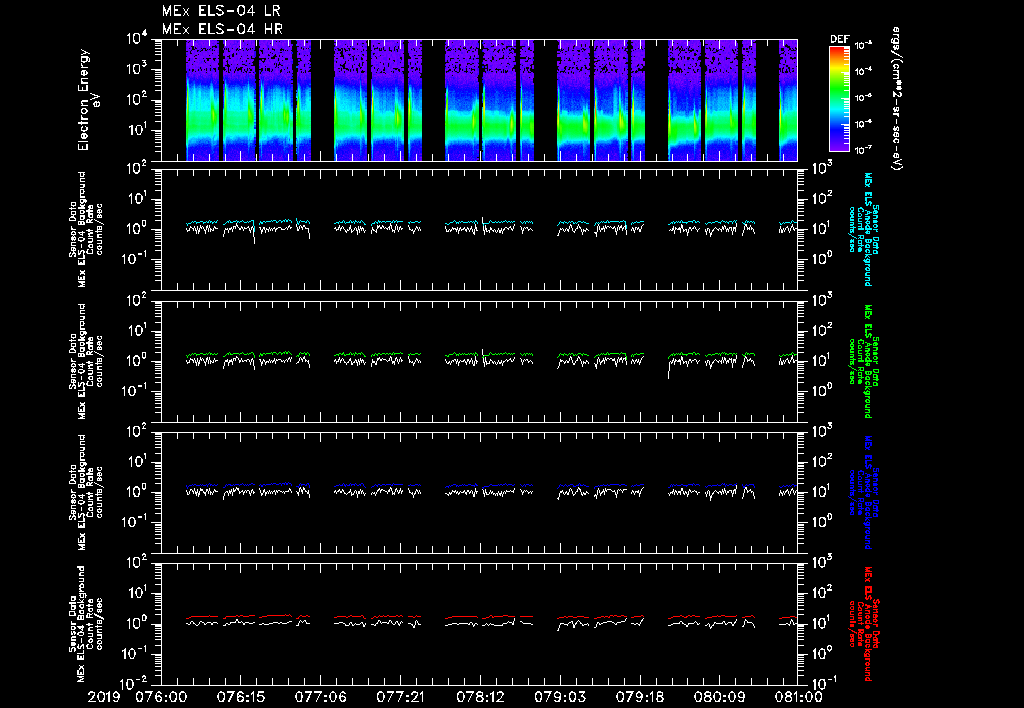Select the "Electron Energy eV" axis label
This screenshot has height=708, width=1024.
(90, 100)
